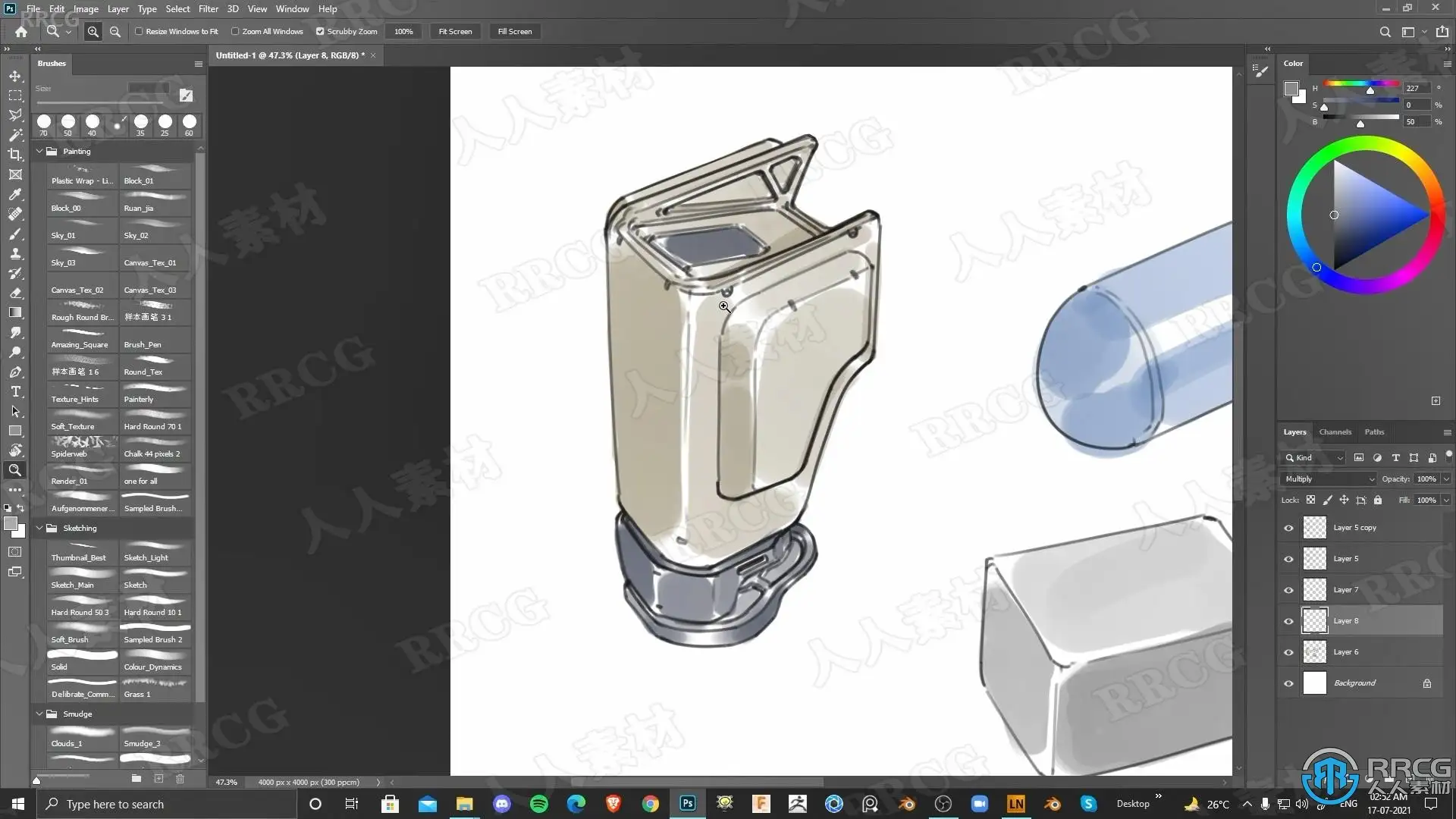Open the layer Opacity dropdown arrow
This screenshot has width=1456, height=819.
[x=1446, y=479]
